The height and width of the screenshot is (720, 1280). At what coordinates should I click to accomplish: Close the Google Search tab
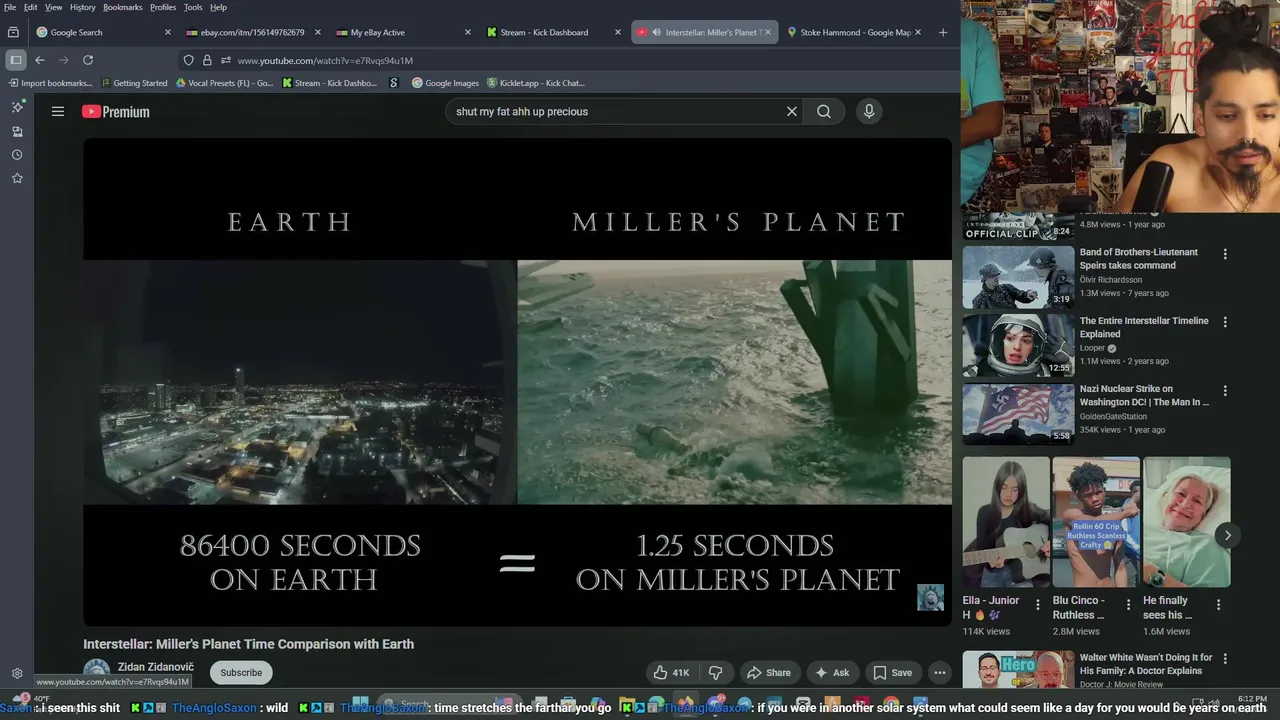pyautogui.click(x=168, y=32)
